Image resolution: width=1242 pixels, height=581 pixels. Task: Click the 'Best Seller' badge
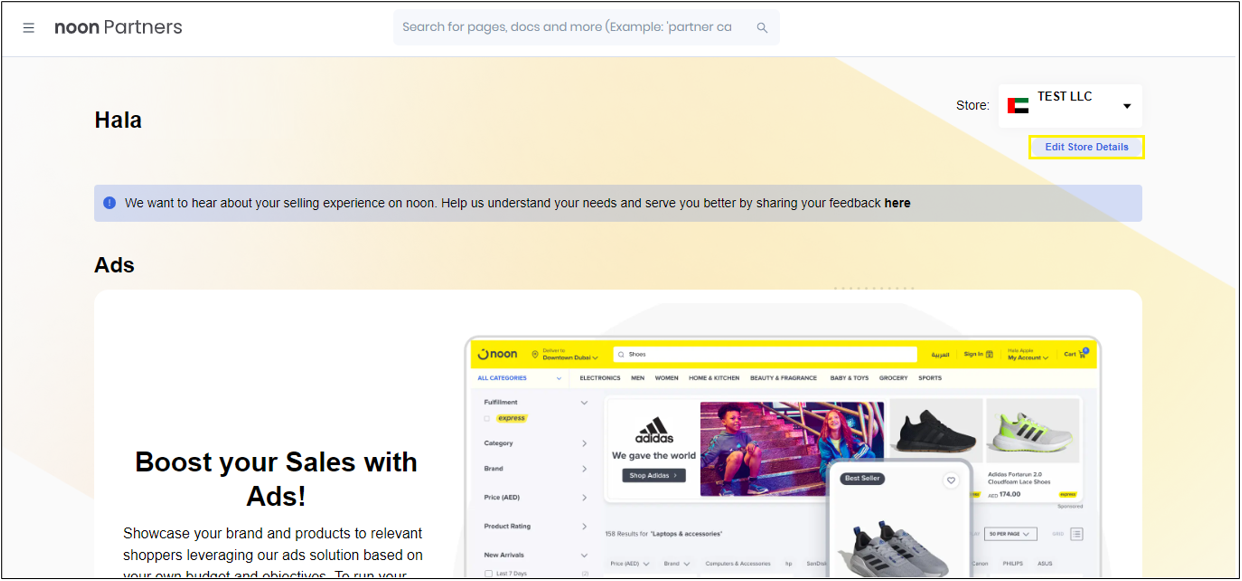click(x=864, y=479)
